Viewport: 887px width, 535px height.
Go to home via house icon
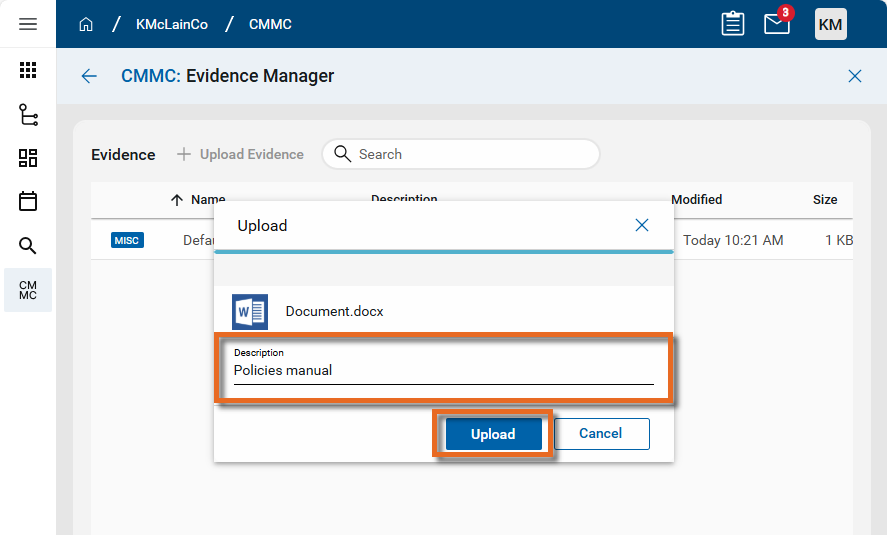click(86, 24)
